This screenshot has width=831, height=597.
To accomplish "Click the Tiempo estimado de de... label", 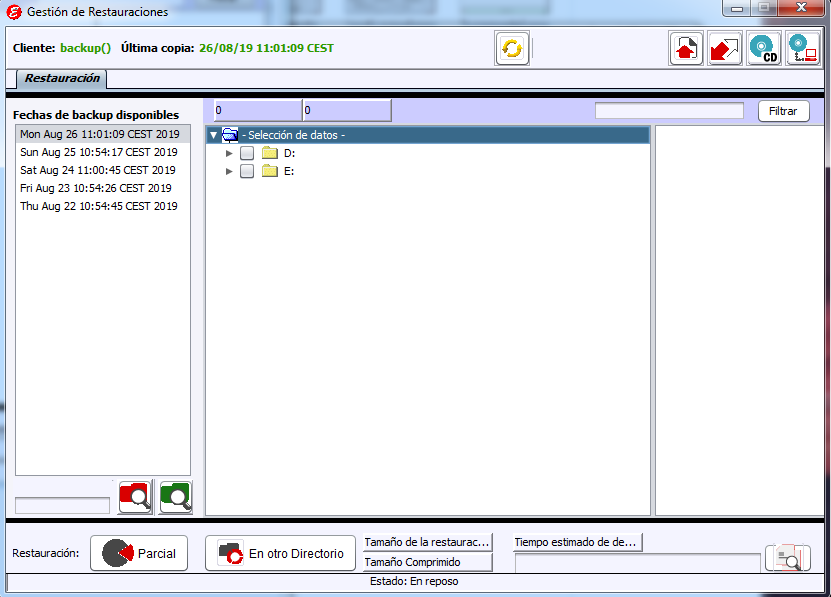I will tap(578, 542).
